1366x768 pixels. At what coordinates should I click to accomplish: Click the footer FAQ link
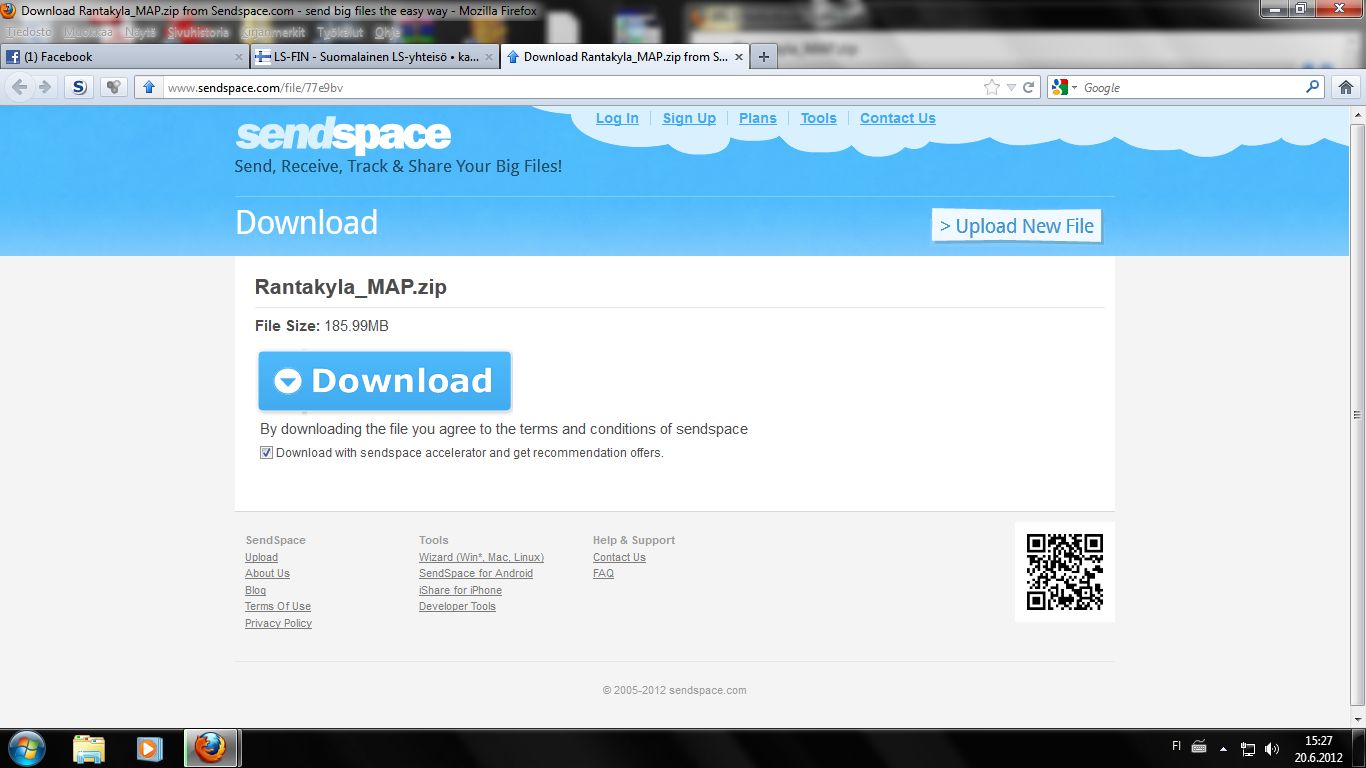(603, 573)
